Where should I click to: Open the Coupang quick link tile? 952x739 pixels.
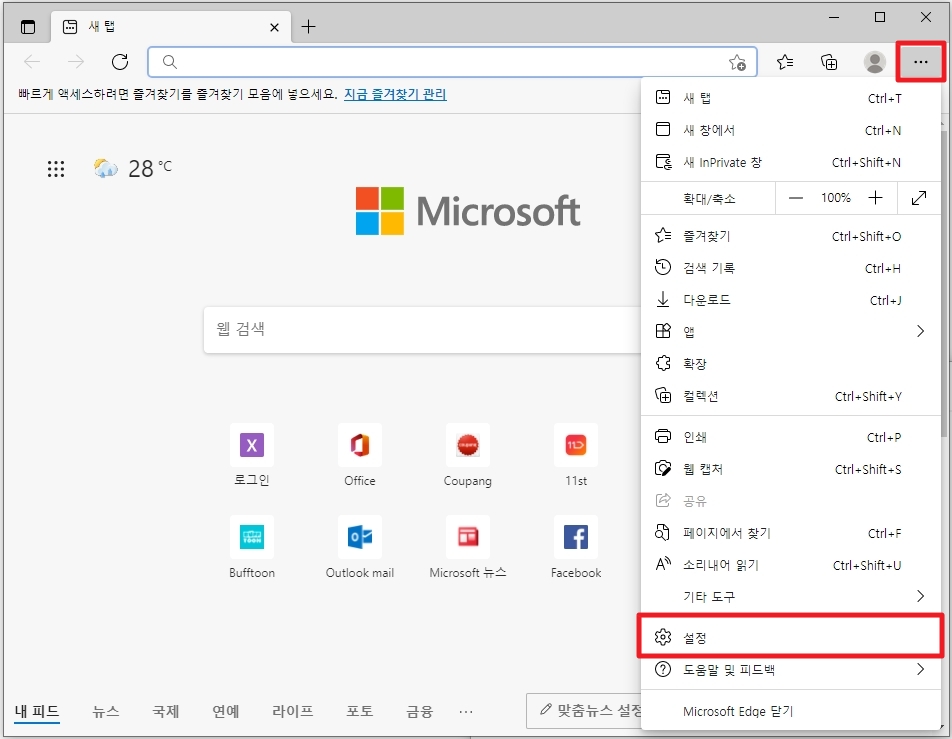coord(468,455)
